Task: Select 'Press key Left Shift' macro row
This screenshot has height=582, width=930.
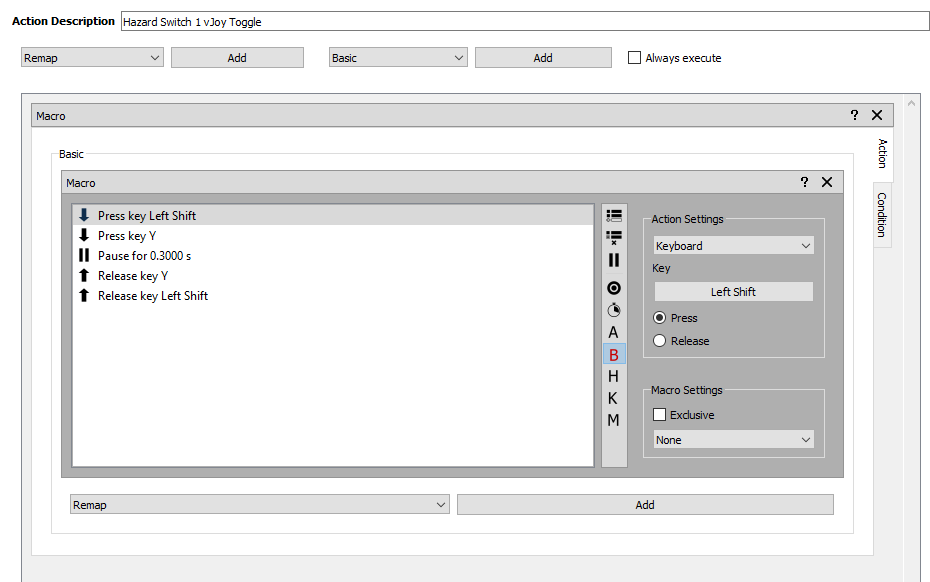Action: coord(333,215)
